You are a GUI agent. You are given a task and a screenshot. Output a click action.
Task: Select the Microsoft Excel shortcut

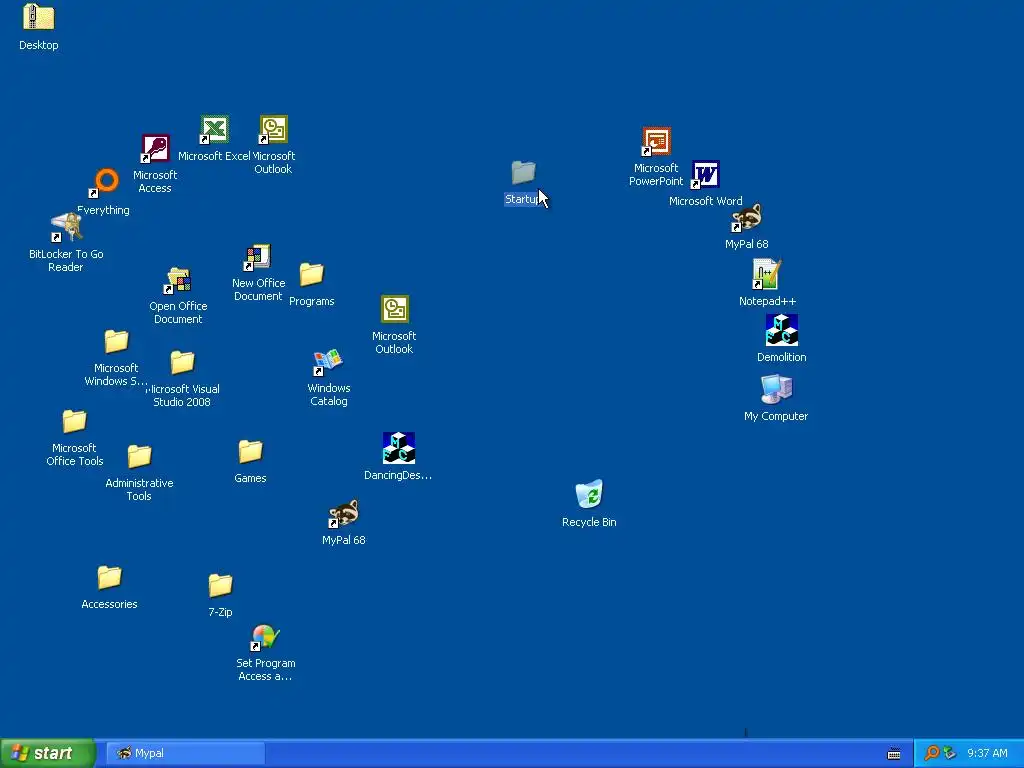[214, 130]
